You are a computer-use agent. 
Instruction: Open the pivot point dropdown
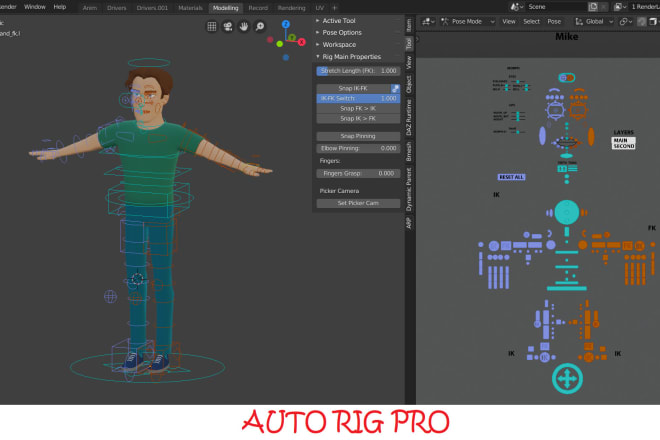pyautogui.click(x=626, y=21)
